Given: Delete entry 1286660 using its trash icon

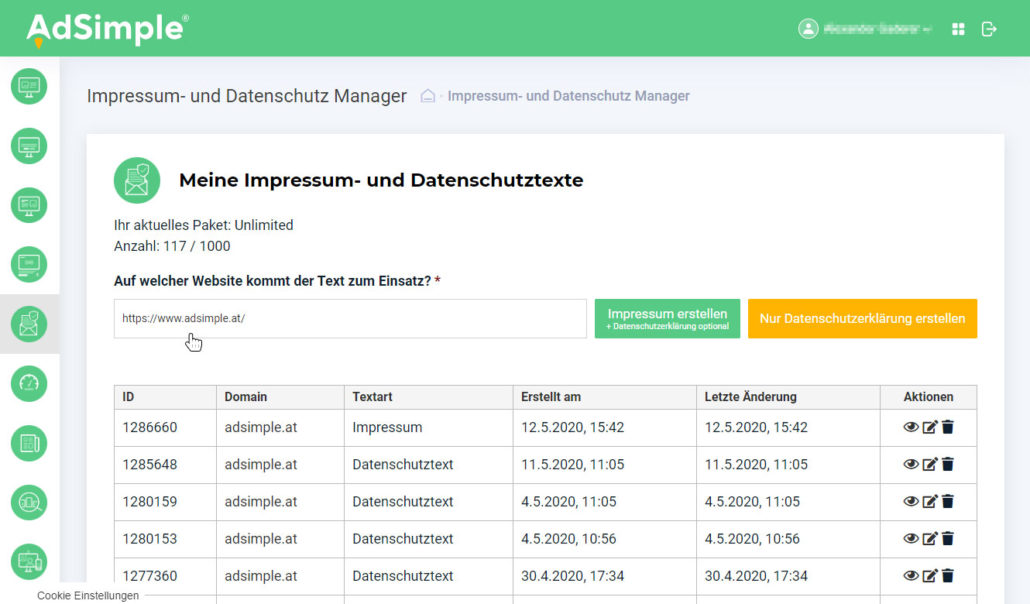Looking at the screenshot, I should point(947,427).
